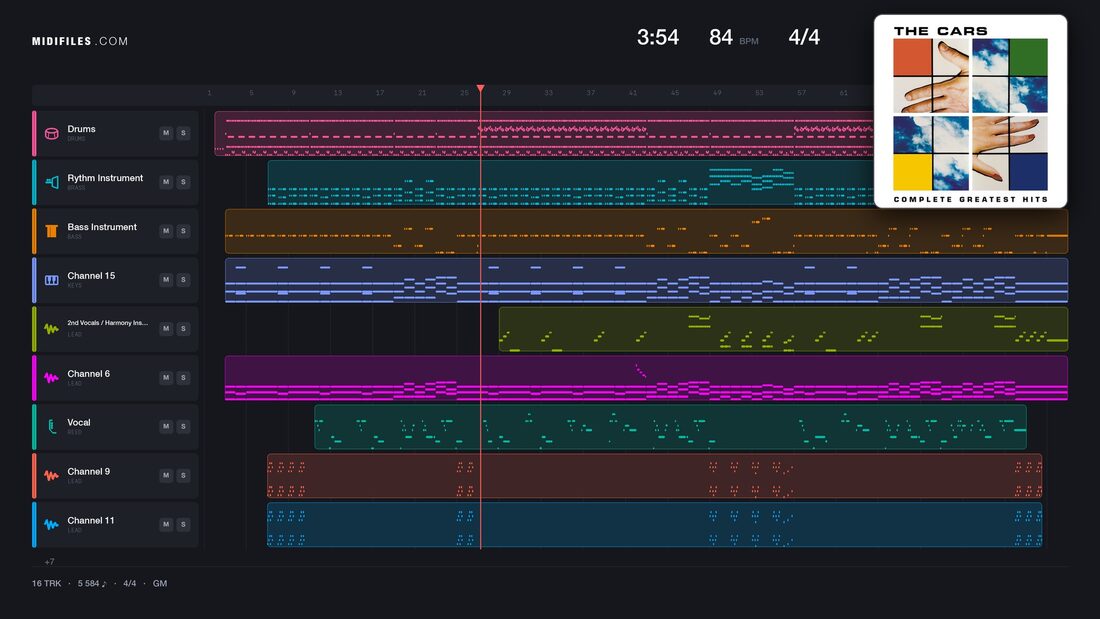
Task: Click the 3:54 song duration
Action: tap(657, 37)
